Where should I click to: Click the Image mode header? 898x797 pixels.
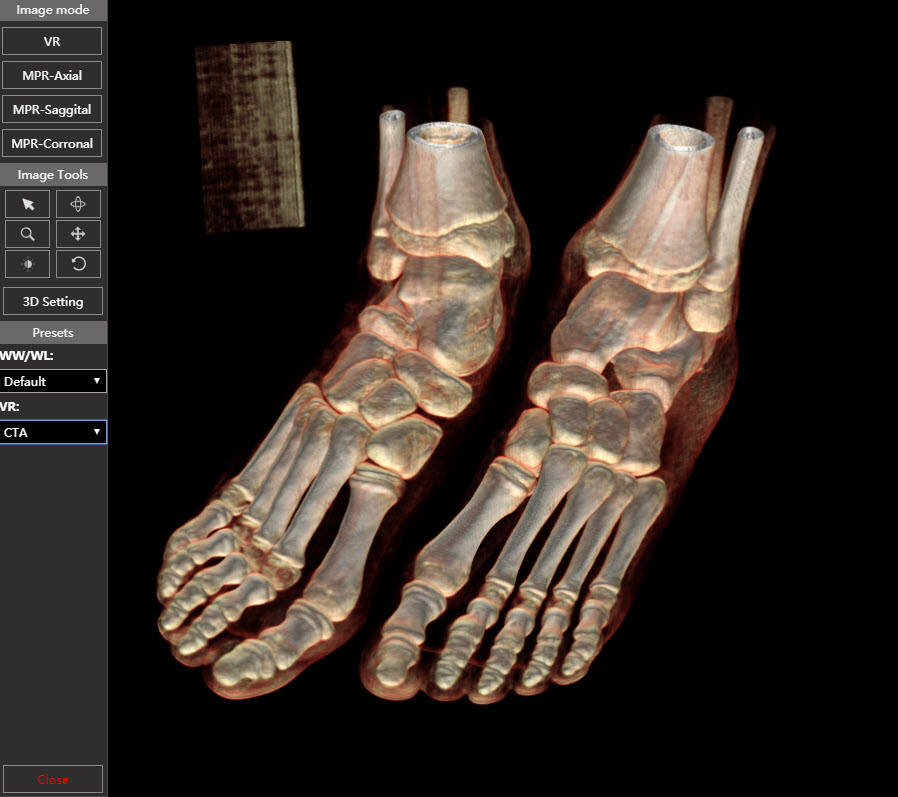53,10
